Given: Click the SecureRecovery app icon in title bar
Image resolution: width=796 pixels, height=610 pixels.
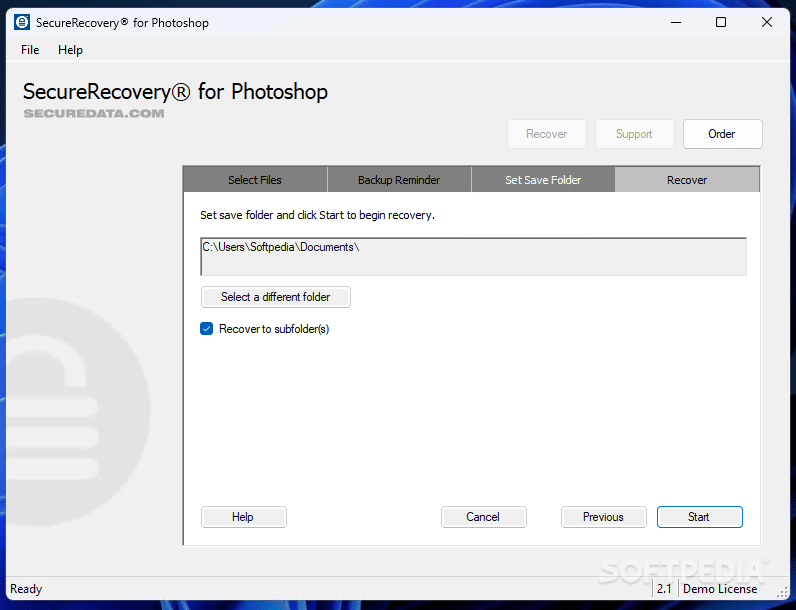Looking at the screenshot, I should click(x=22, y=22).
